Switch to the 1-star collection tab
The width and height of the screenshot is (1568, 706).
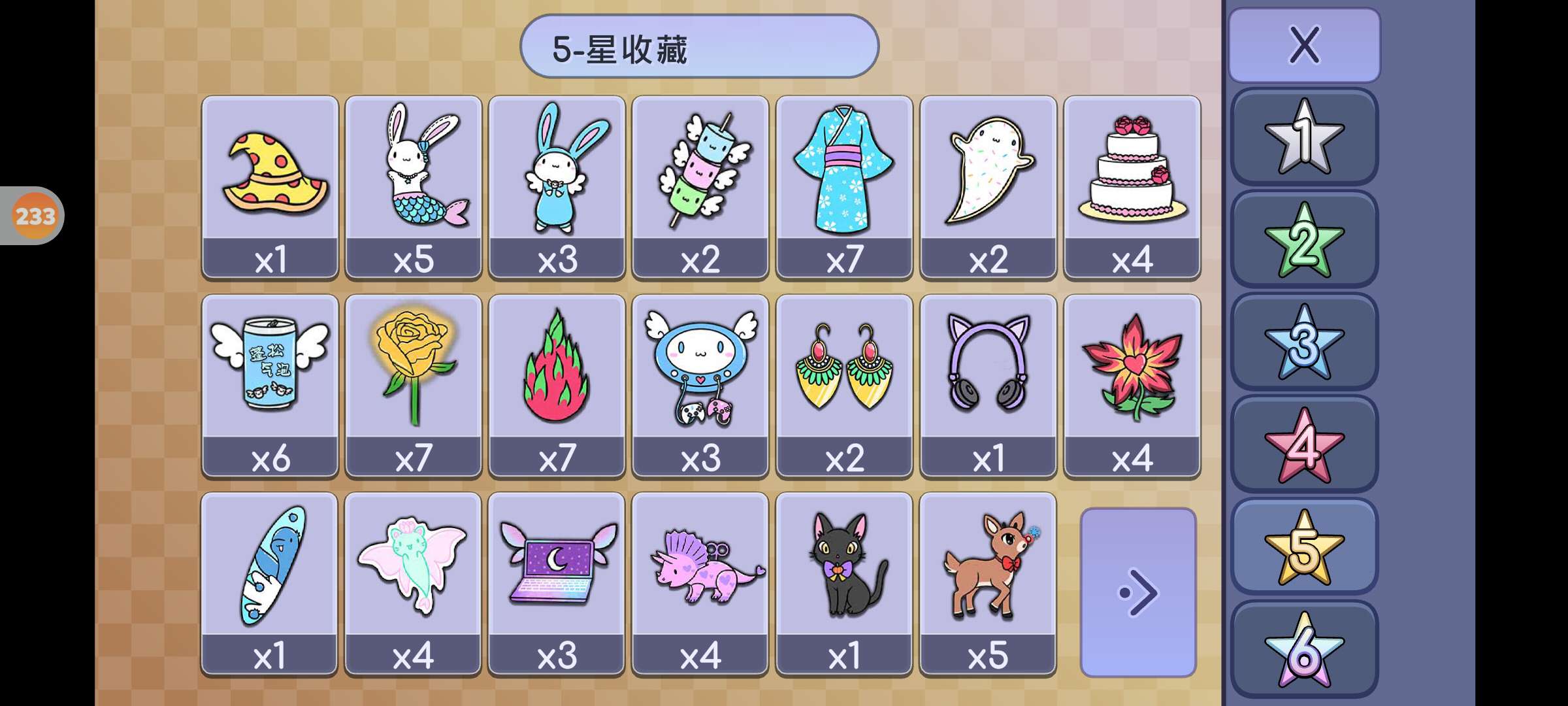[x=1304, y=137]
